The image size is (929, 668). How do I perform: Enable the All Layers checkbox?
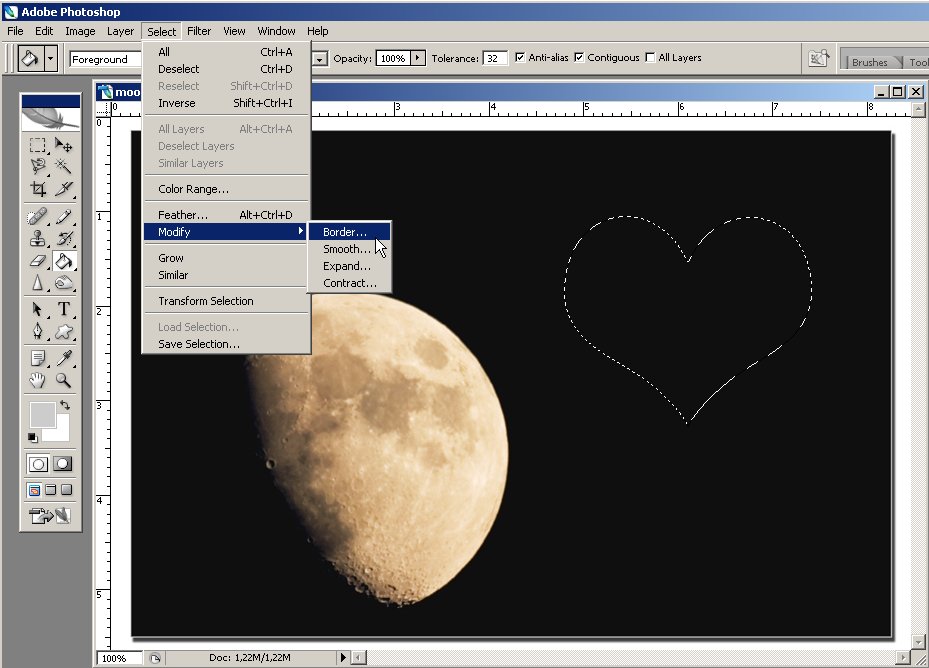(649, 58)
